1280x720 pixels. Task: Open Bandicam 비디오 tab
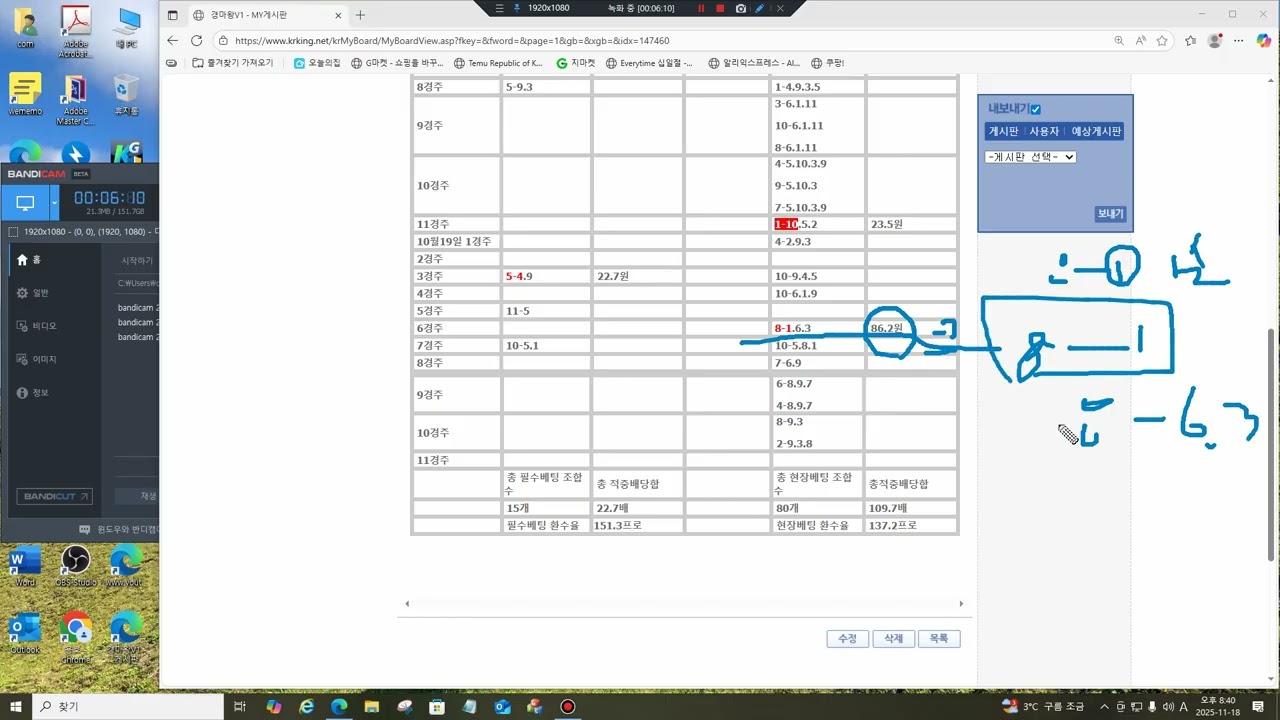(x=37, y=326)
